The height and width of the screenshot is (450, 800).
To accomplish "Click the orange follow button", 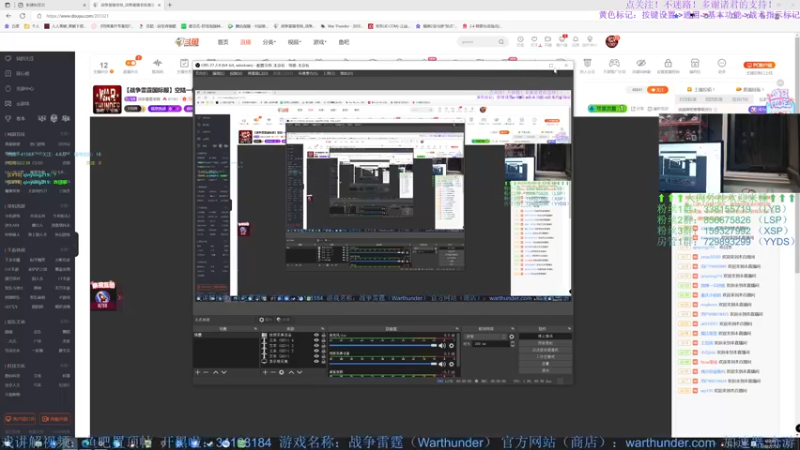I will click(657, 90).
